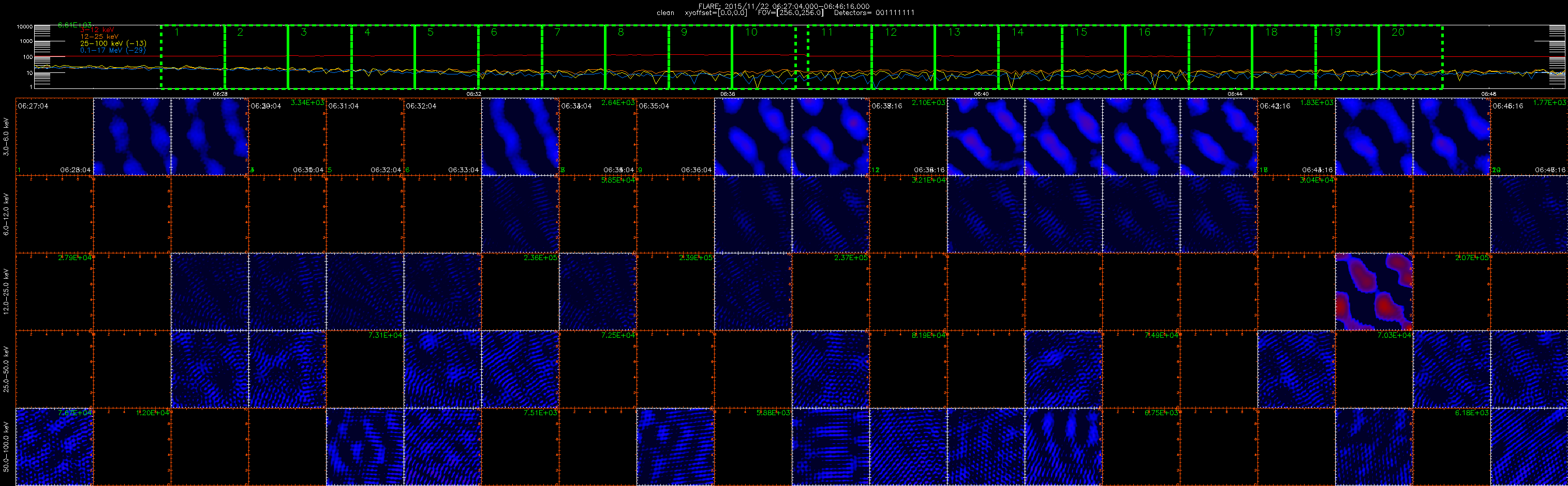The width and height of the screenshot is (1568, 486).
Task: Click the 50.0-100.0 keV row label
Action: click(6, 447)
